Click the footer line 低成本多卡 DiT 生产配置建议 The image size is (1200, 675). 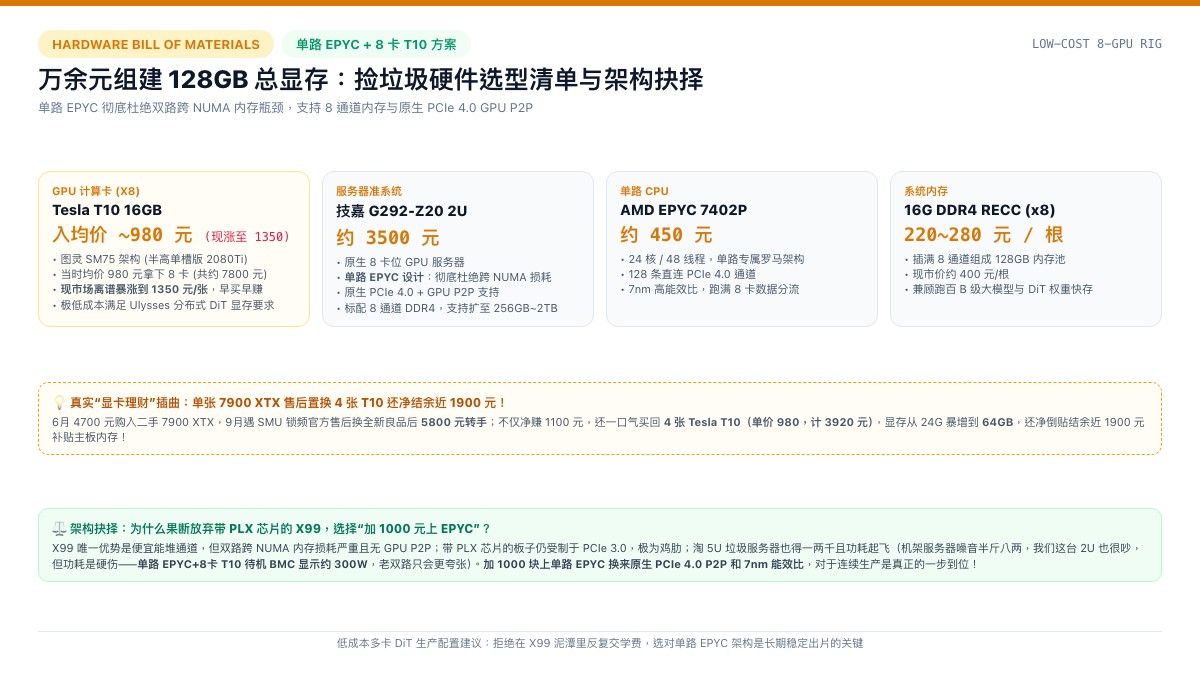coord(600,643)
